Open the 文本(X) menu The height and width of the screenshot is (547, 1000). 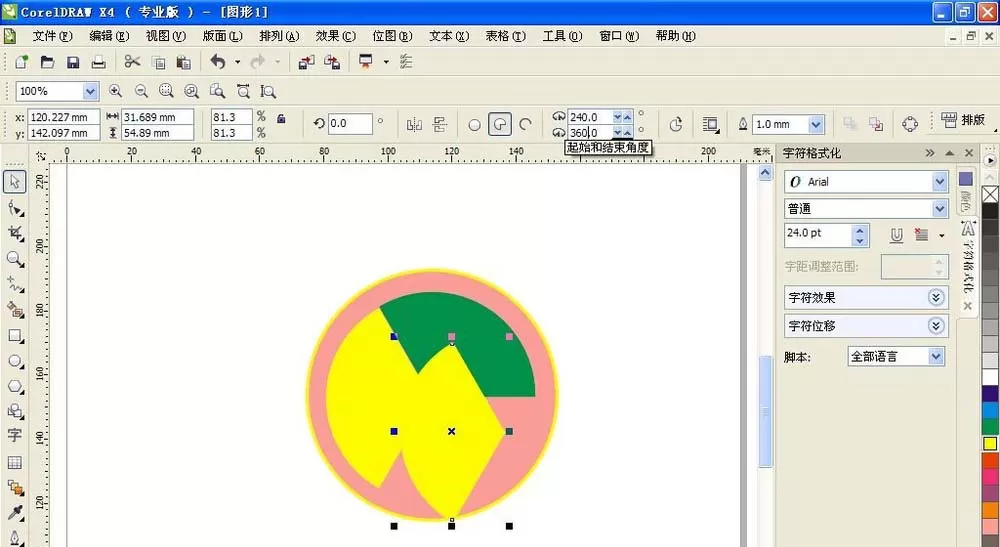pyautogui.click(x=449, y=36)
